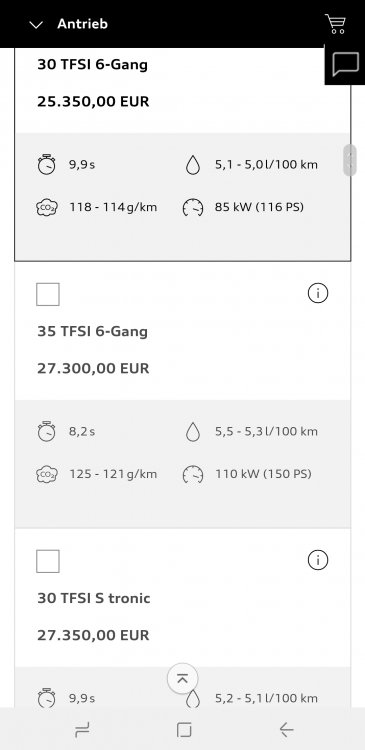The height and width of the screenshot is (750, 365).
Task: Collapse the Antrieb section chevron
Action: pyautogui.click(x=36, y=24)
